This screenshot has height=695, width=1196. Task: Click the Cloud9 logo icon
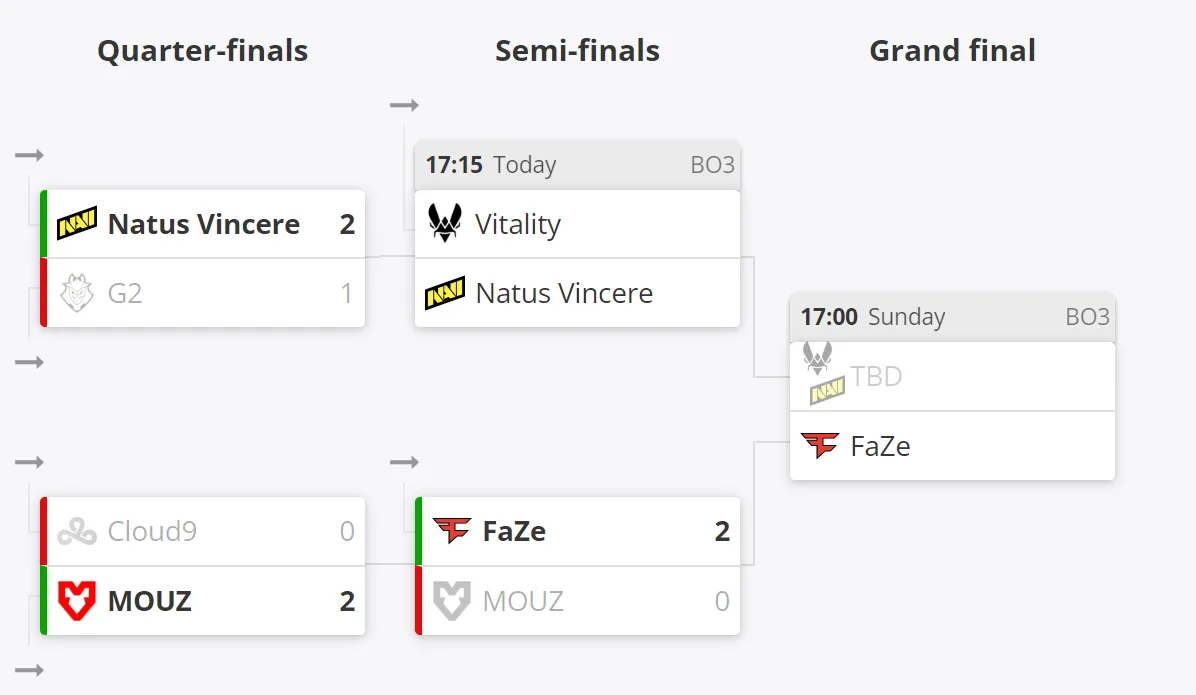pos(77,532)
